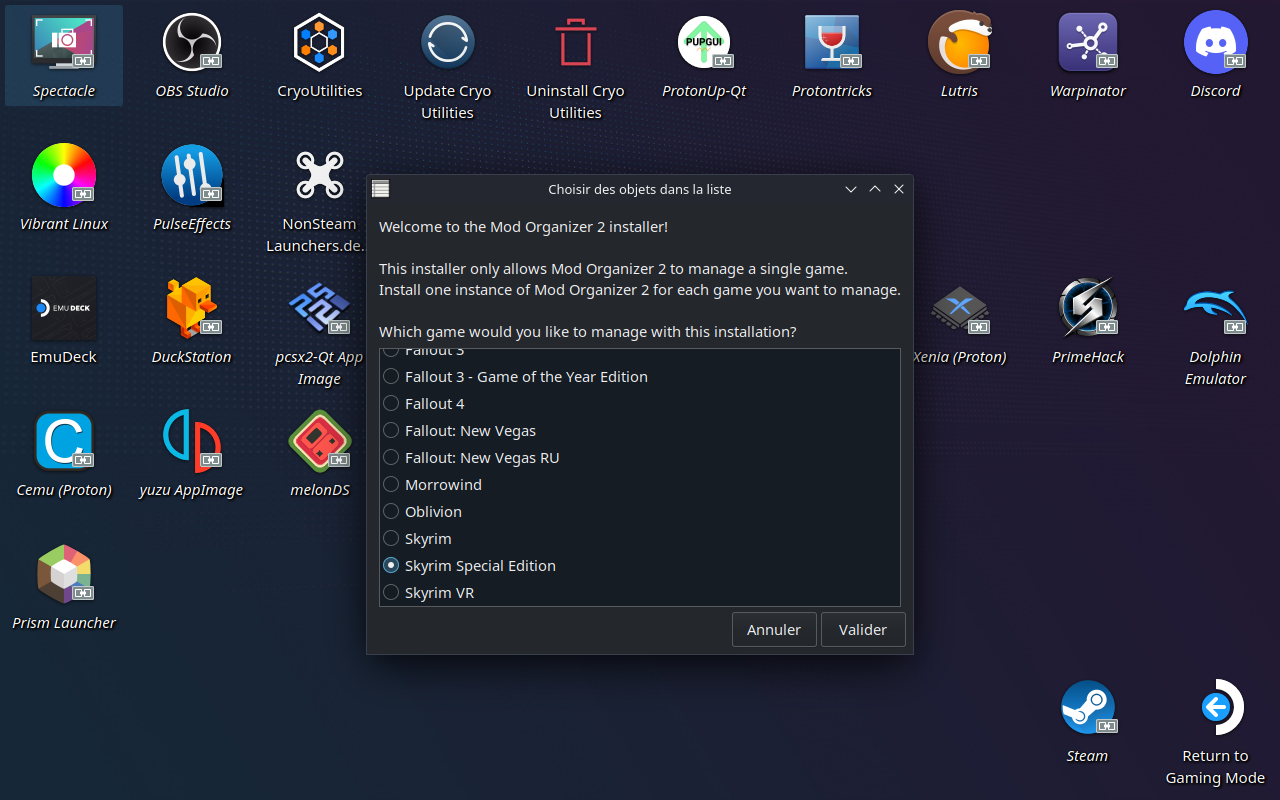Open ProtonUp-Qt from the desktop
The height and width of the screenshot is (800, 1280).
point(705,42)
